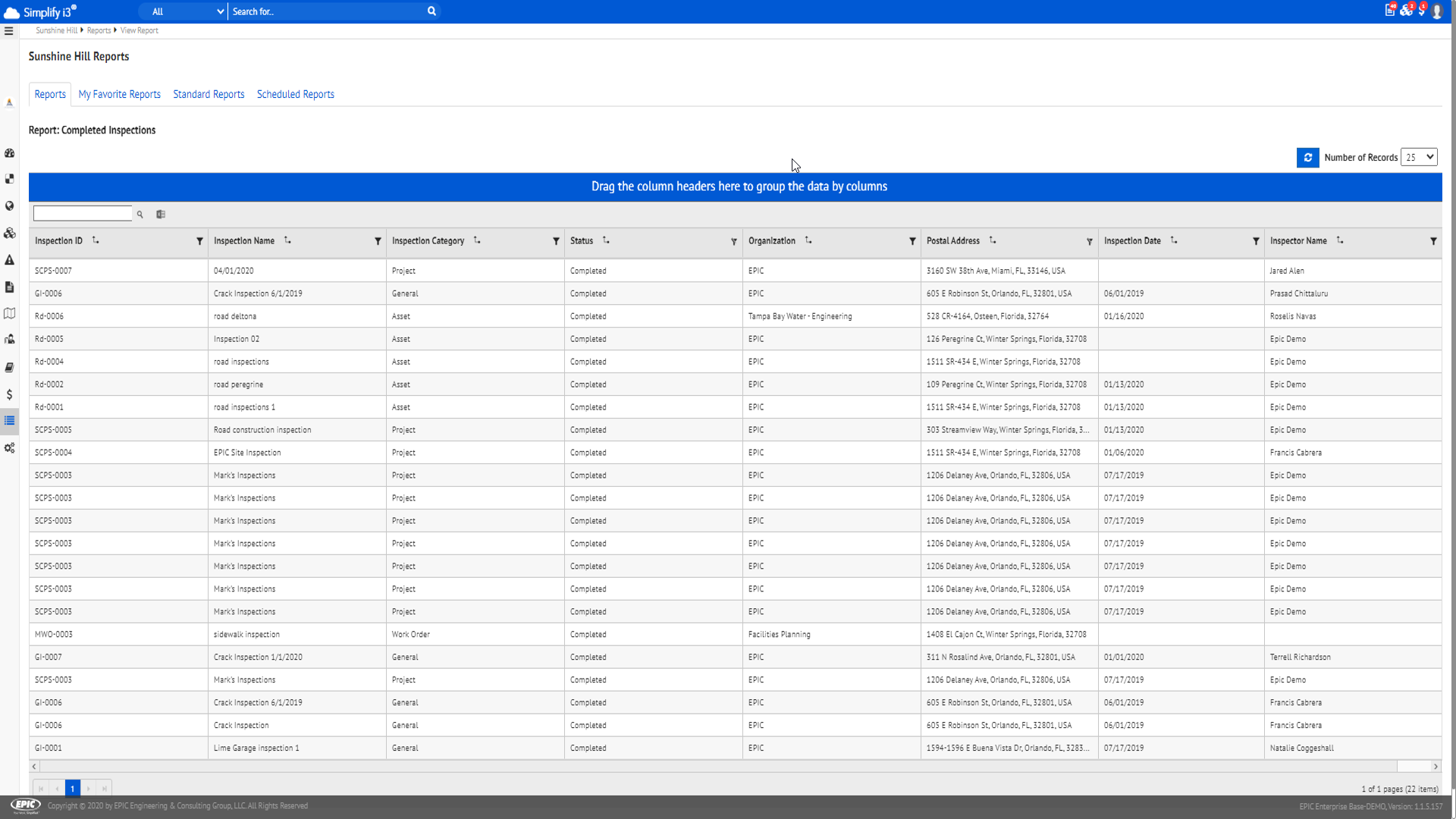This screenshot has width=1456, height=819.
Task: Click the grid search input field
Action: 83,215
